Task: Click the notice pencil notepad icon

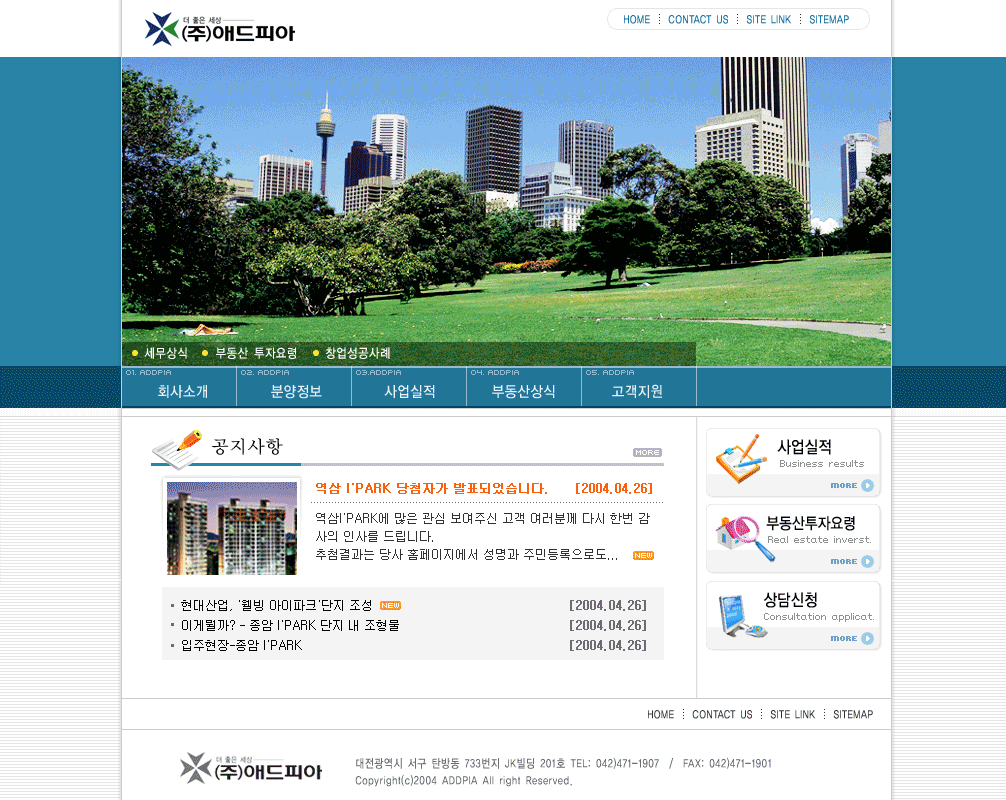Action: pos(177,448)
